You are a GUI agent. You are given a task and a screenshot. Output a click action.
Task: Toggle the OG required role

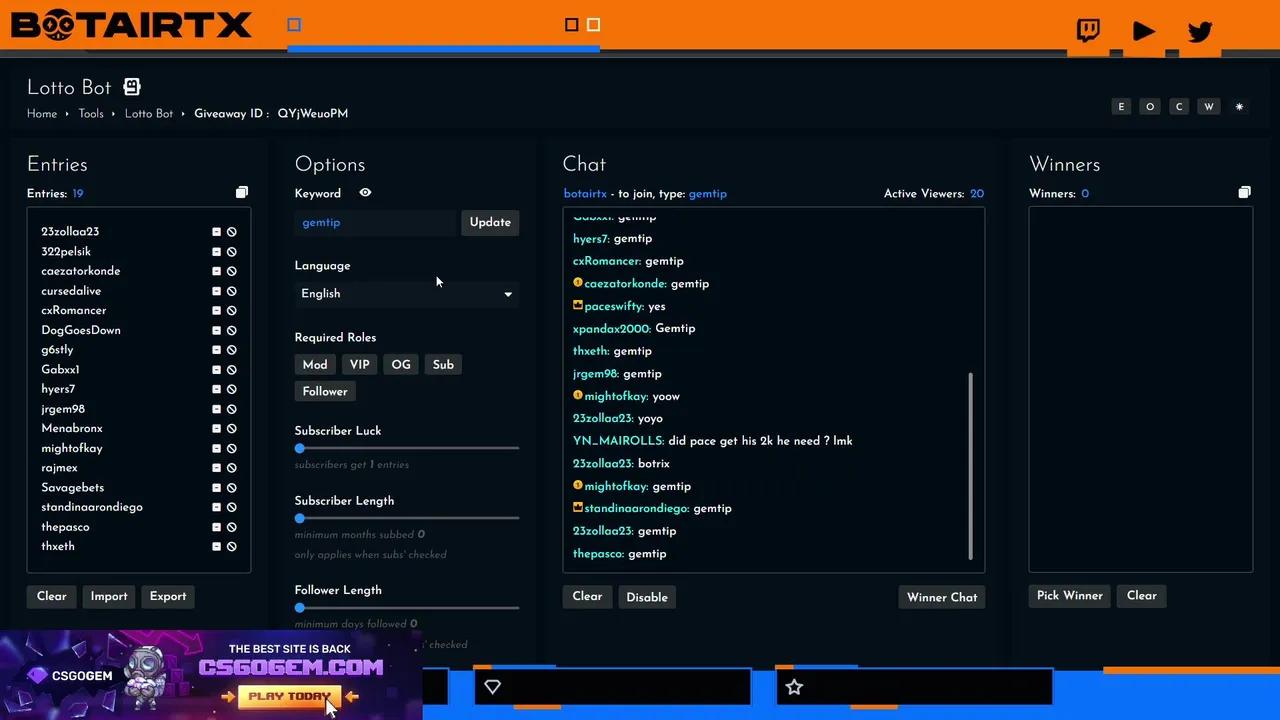point(401,365)
